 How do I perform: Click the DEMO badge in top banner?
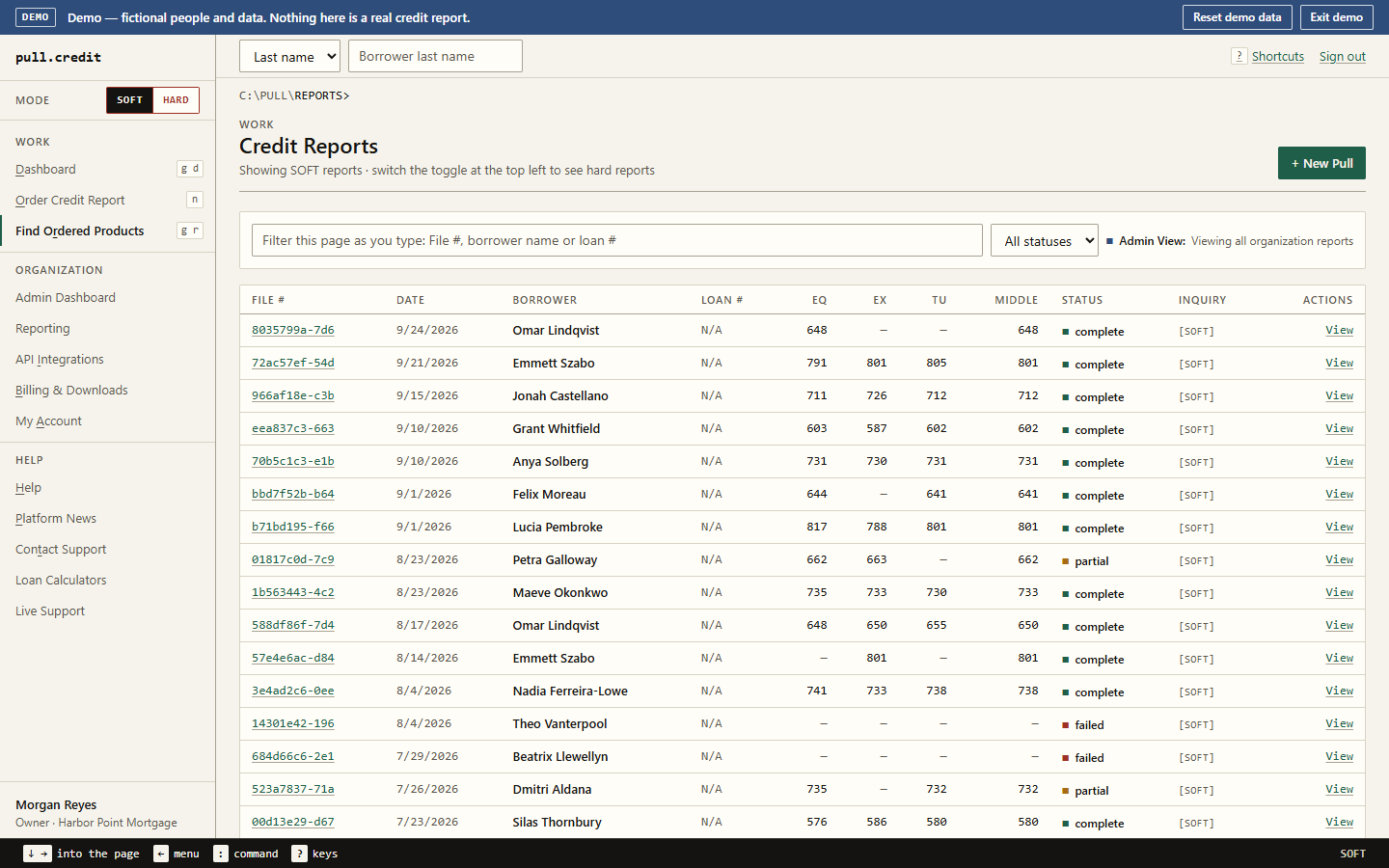tap(36, 17)
